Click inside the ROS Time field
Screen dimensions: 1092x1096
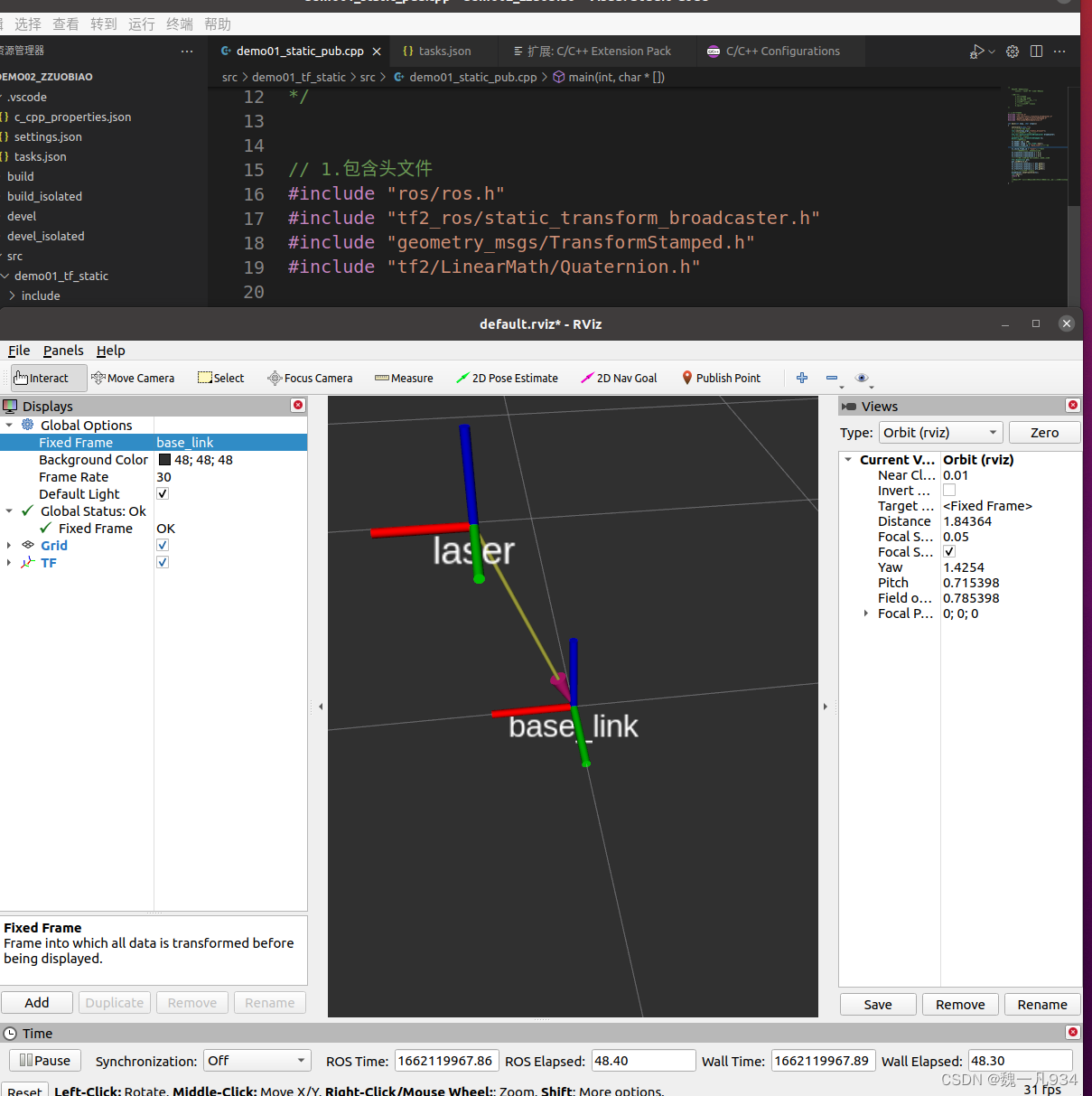(x=446, y=1060)
